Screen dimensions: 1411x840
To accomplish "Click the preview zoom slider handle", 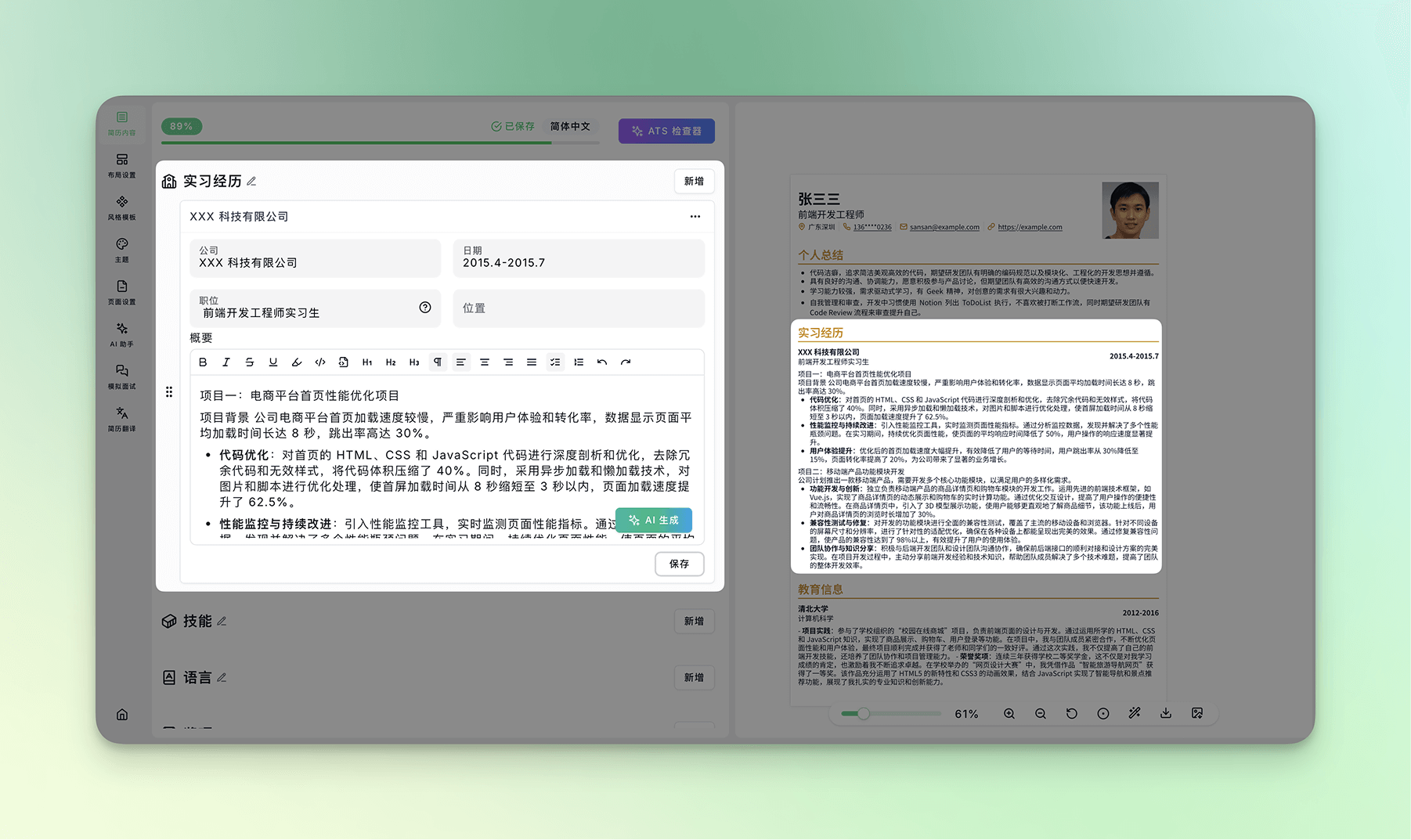I will tap(863, 714).
